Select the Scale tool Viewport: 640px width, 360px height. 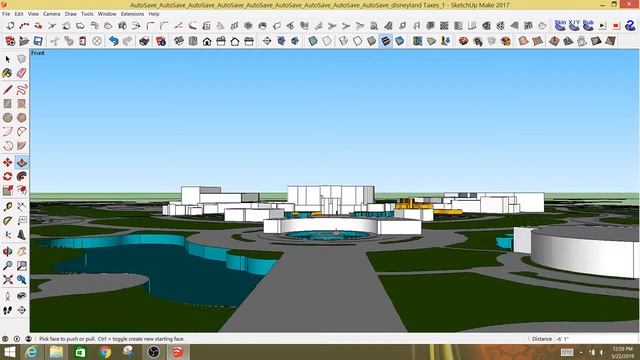pos(7,190)
